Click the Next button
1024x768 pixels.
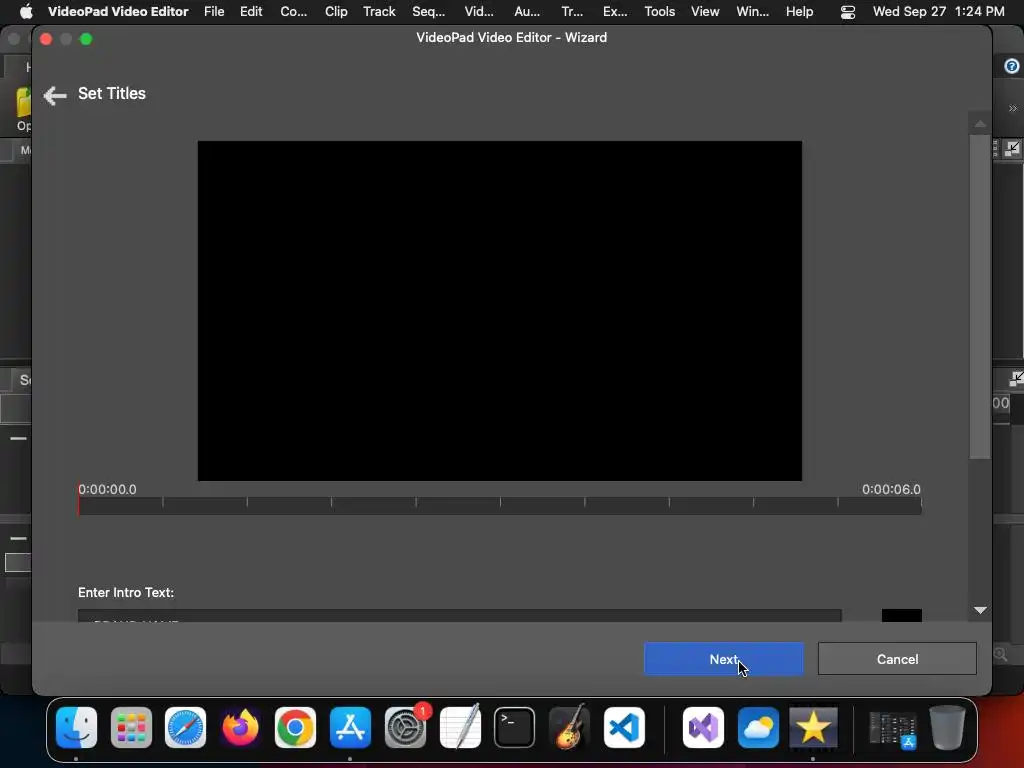[724, 659]
